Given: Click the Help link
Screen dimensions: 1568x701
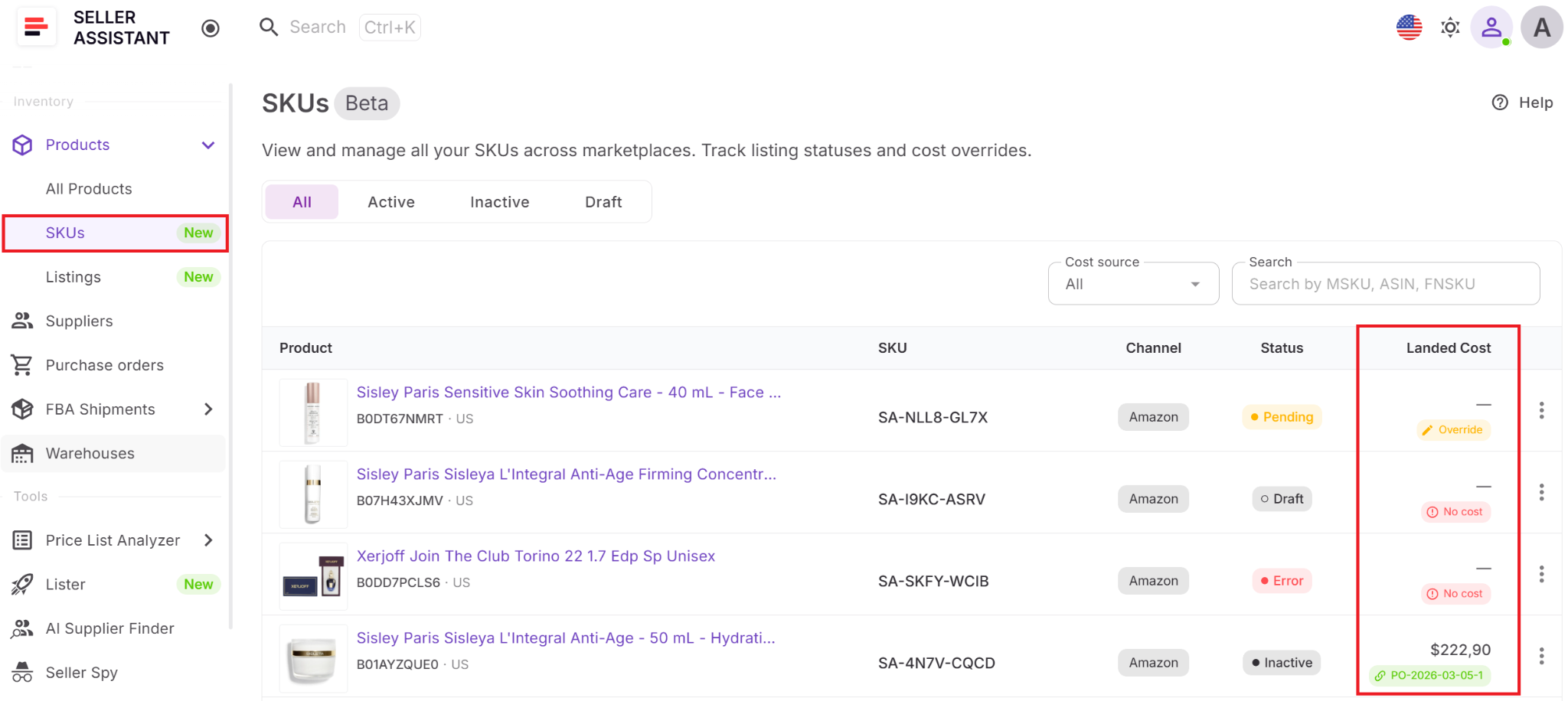Looking at the screenshot, I should point(1523,103).
